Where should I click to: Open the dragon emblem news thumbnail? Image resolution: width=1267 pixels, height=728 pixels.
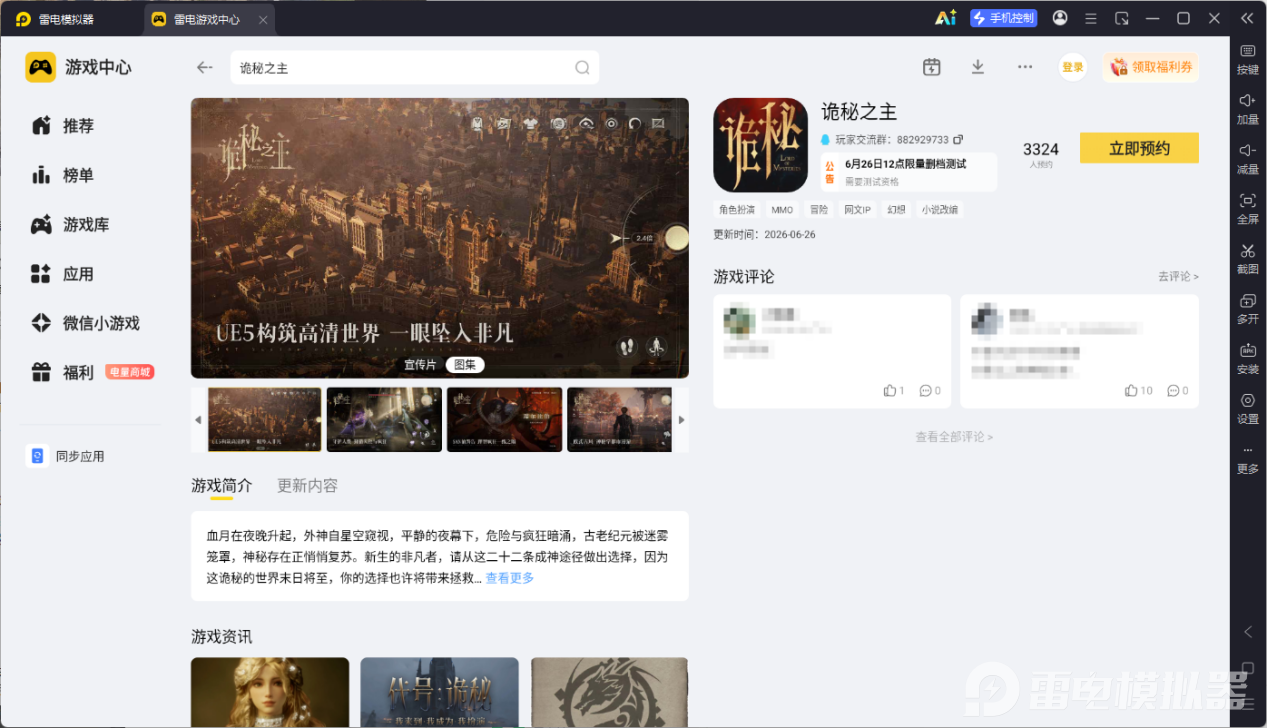pyautogui.click(x=610, y=692)
